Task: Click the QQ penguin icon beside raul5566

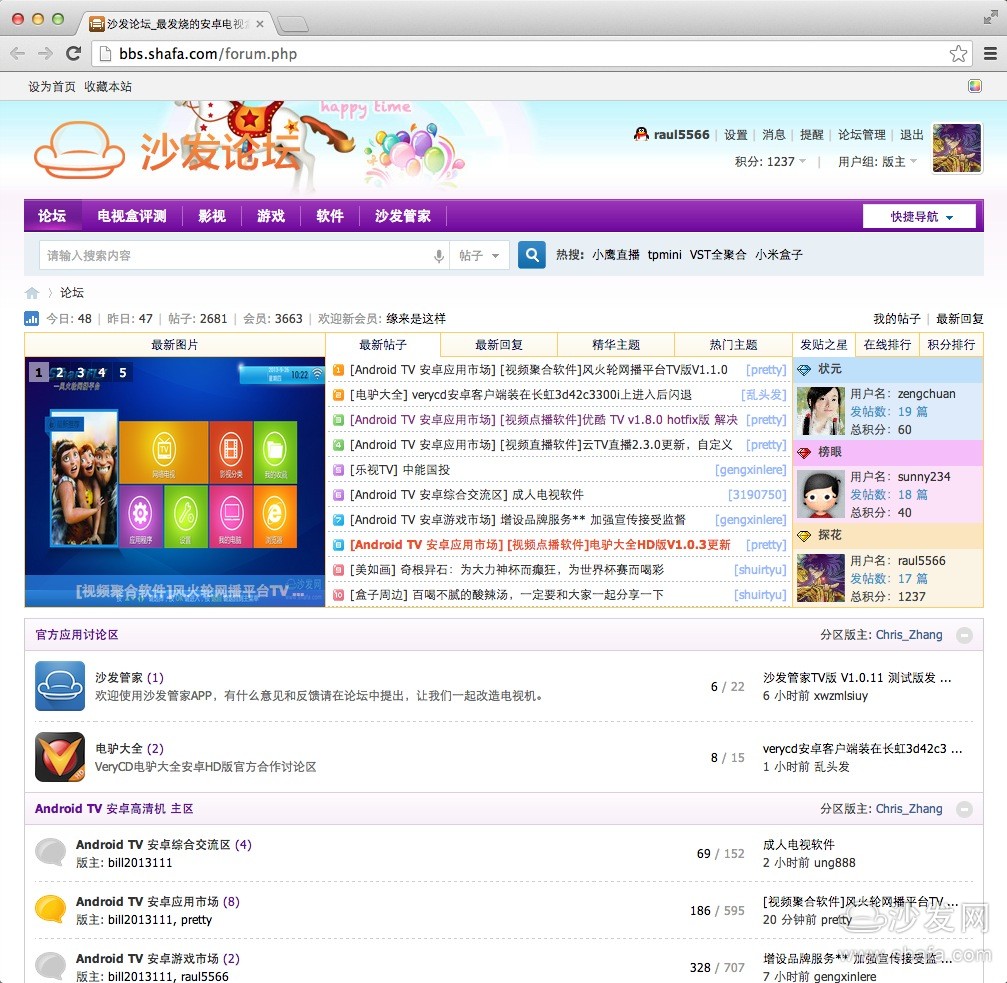Action: (x=641, y=134)
